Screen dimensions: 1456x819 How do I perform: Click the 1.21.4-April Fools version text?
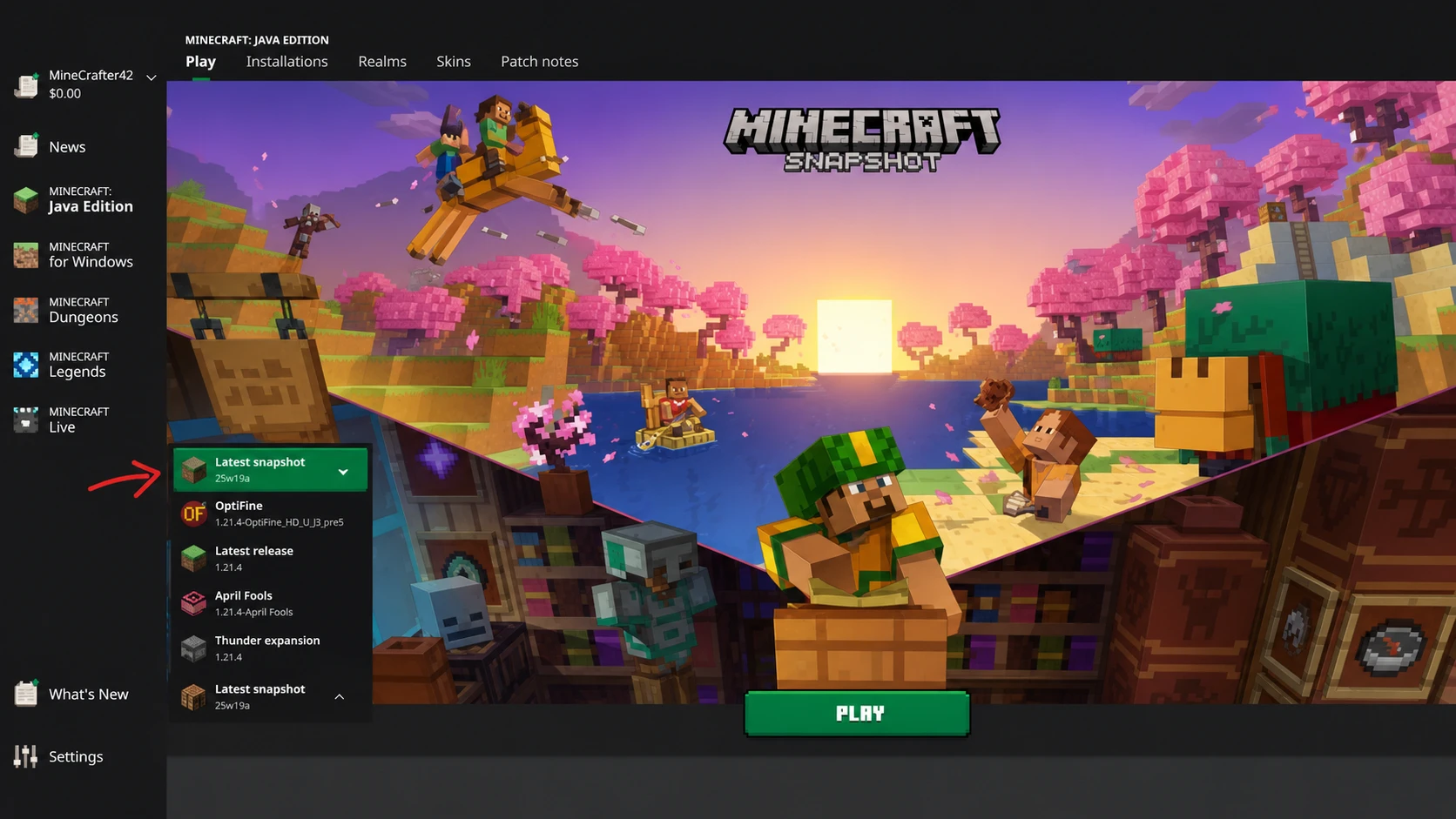[x=254, y=612]
